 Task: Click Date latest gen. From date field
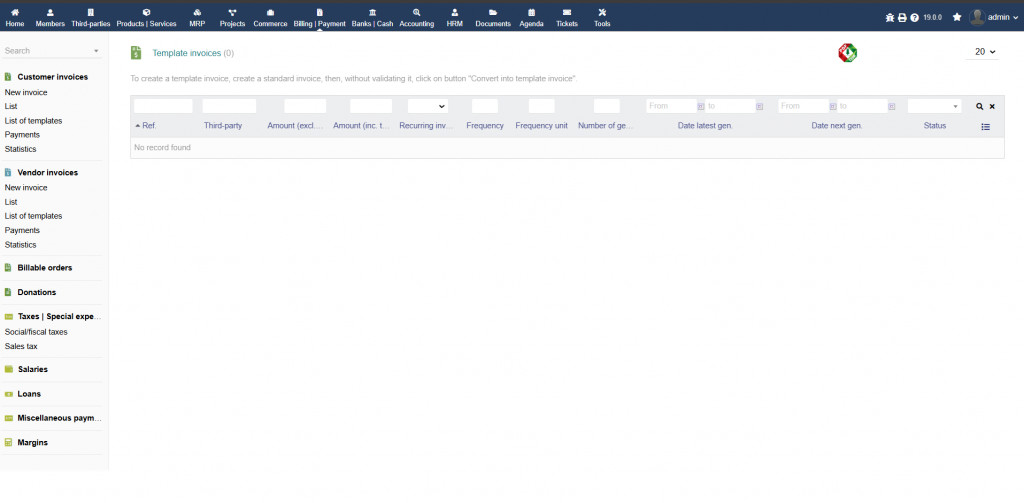coord(671,106)
